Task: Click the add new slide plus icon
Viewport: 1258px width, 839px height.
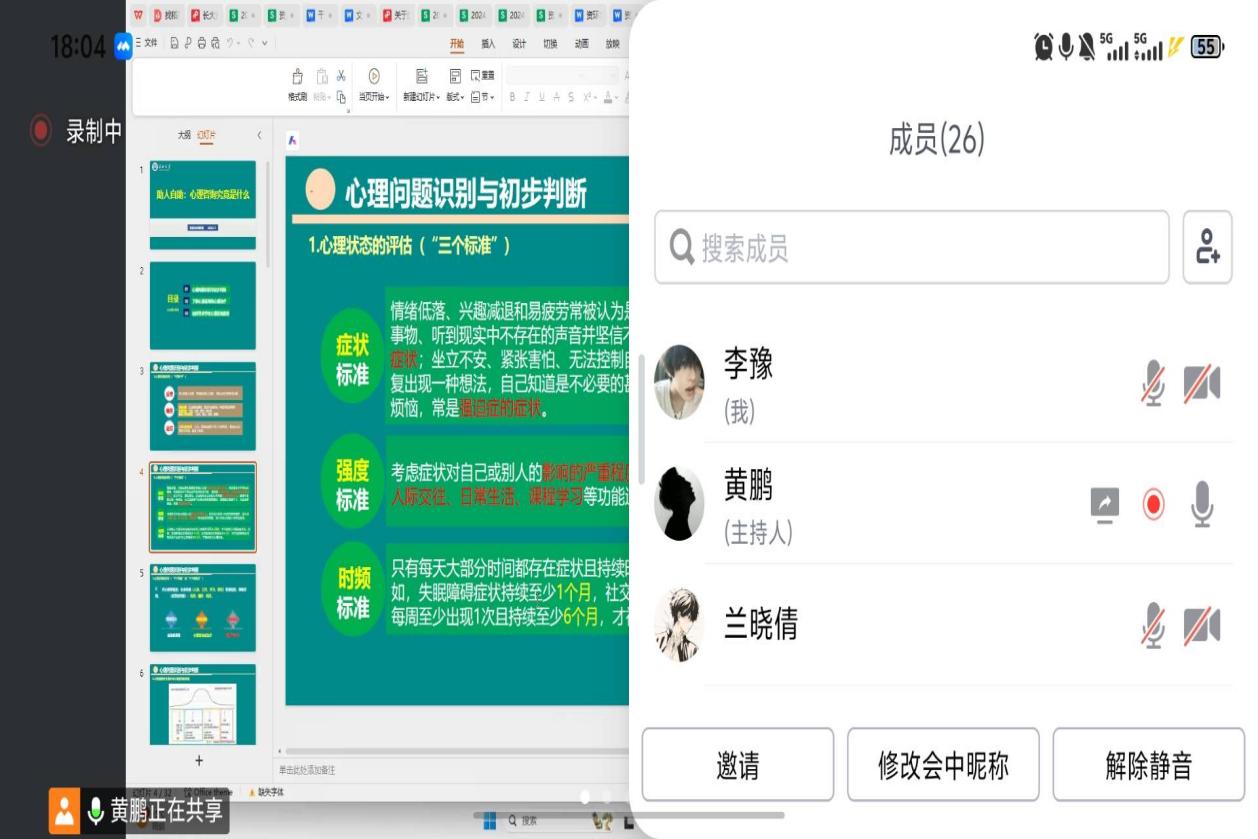Action: point(198,761)
